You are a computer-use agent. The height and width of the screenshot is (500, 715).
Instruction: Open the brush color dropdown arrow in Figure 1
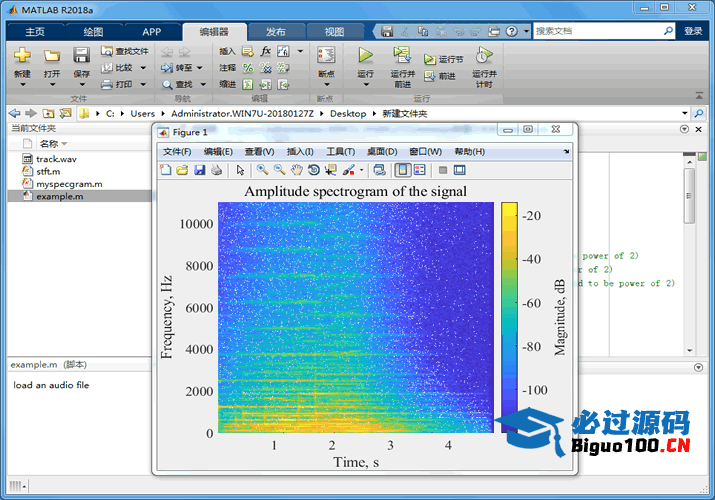(362, 170)
